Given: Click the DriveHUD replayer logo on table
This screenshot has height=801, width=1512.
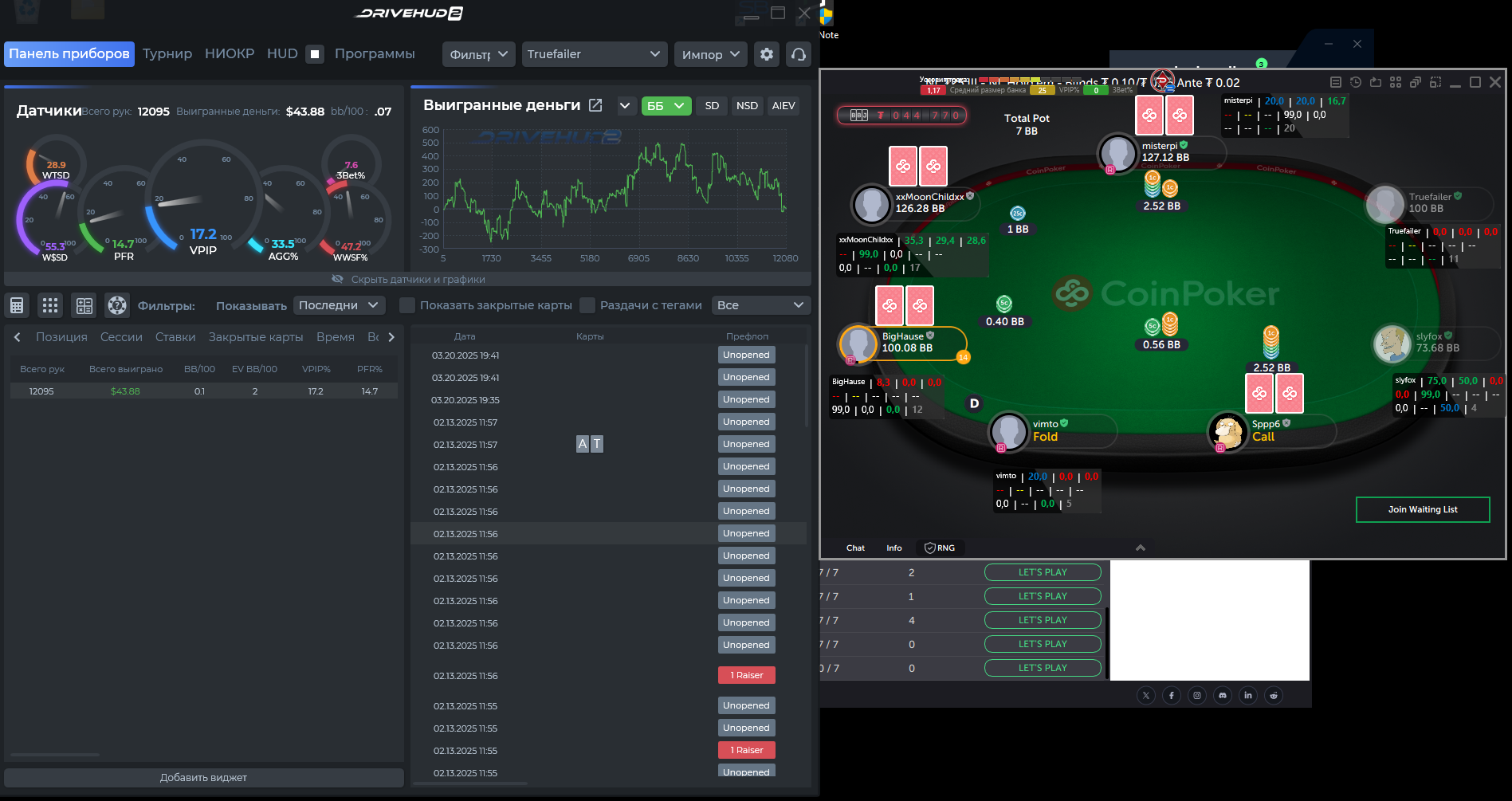Looking at the screenshot, I should pos(1162,80).
